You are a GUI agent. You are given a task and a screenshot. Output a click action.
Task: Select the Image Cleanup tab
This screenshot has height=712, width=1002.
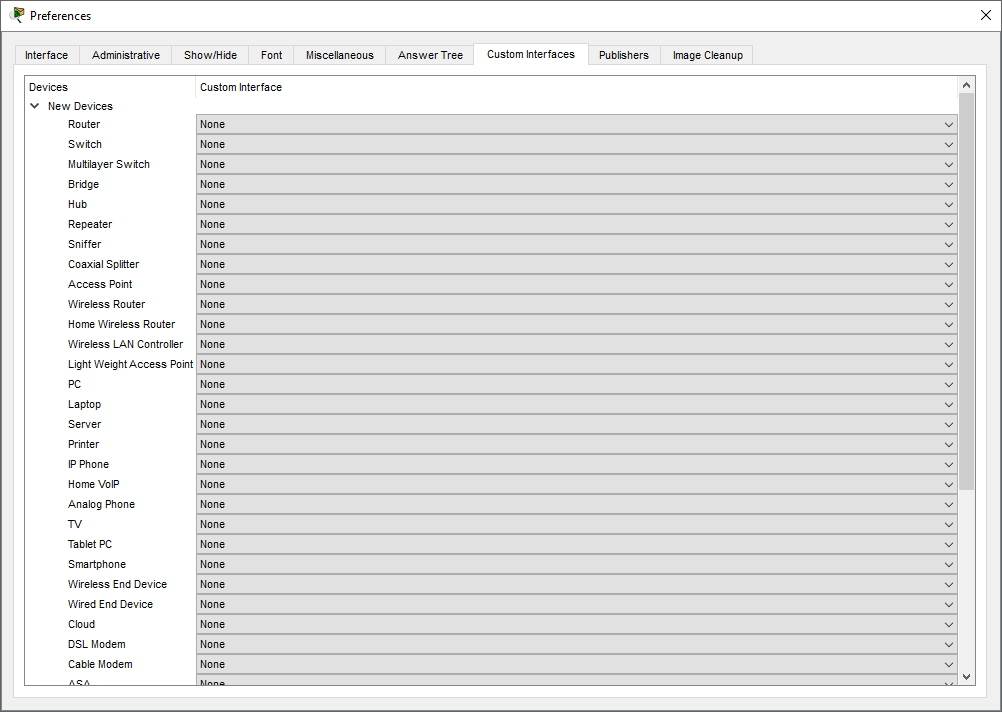click(707, 56)
